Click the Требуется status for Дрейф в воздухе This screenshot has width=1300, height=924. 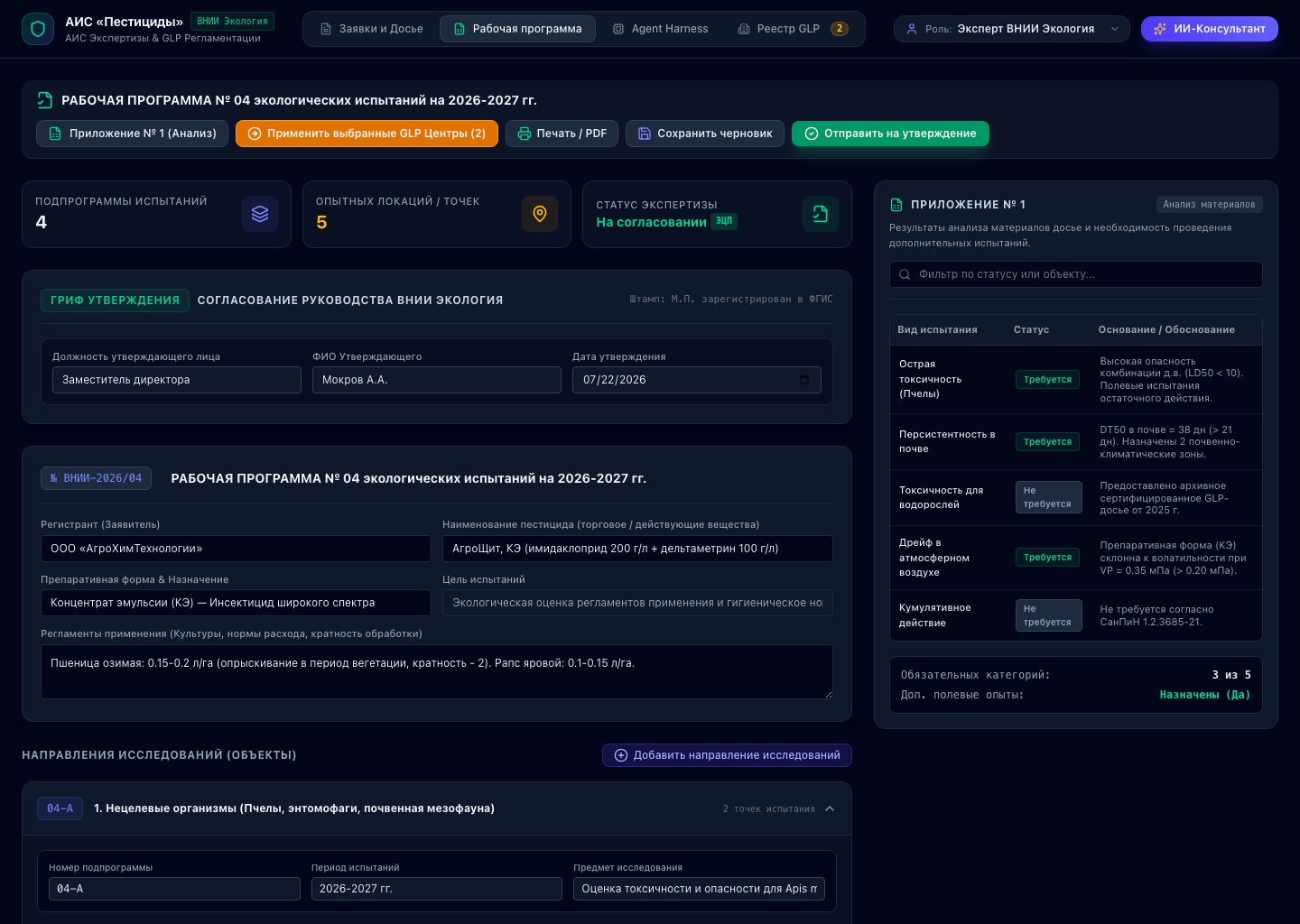click(1047, 558)
